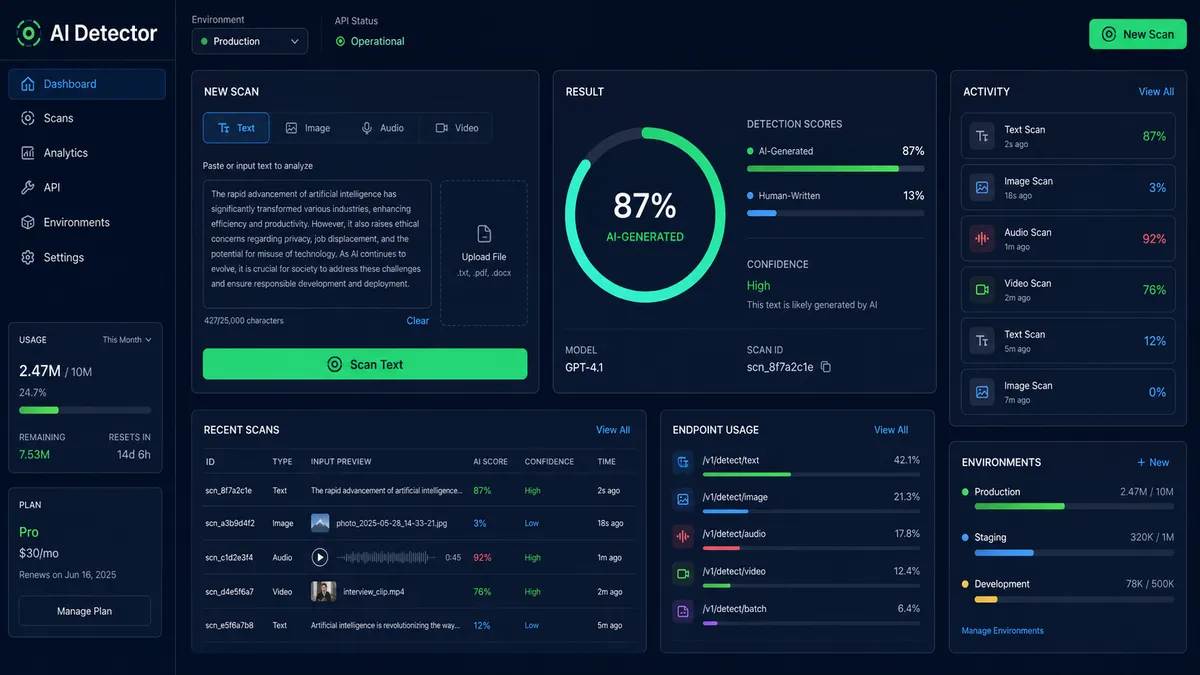
Task: Click the /v1/detect/batch endpoint icon
Action: 683,610
